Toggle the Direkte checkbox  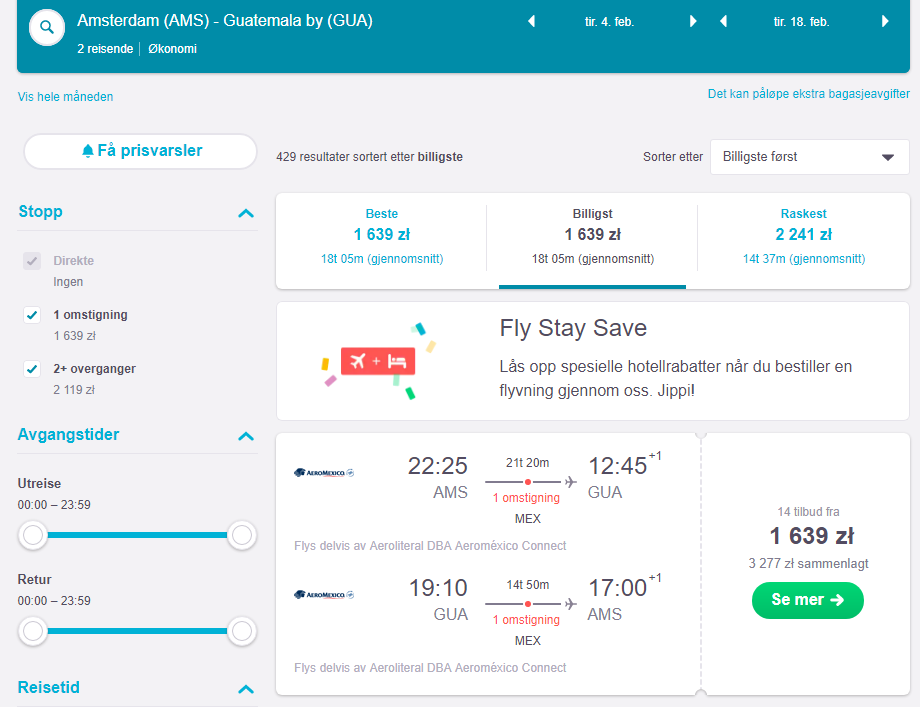(32, 261)
